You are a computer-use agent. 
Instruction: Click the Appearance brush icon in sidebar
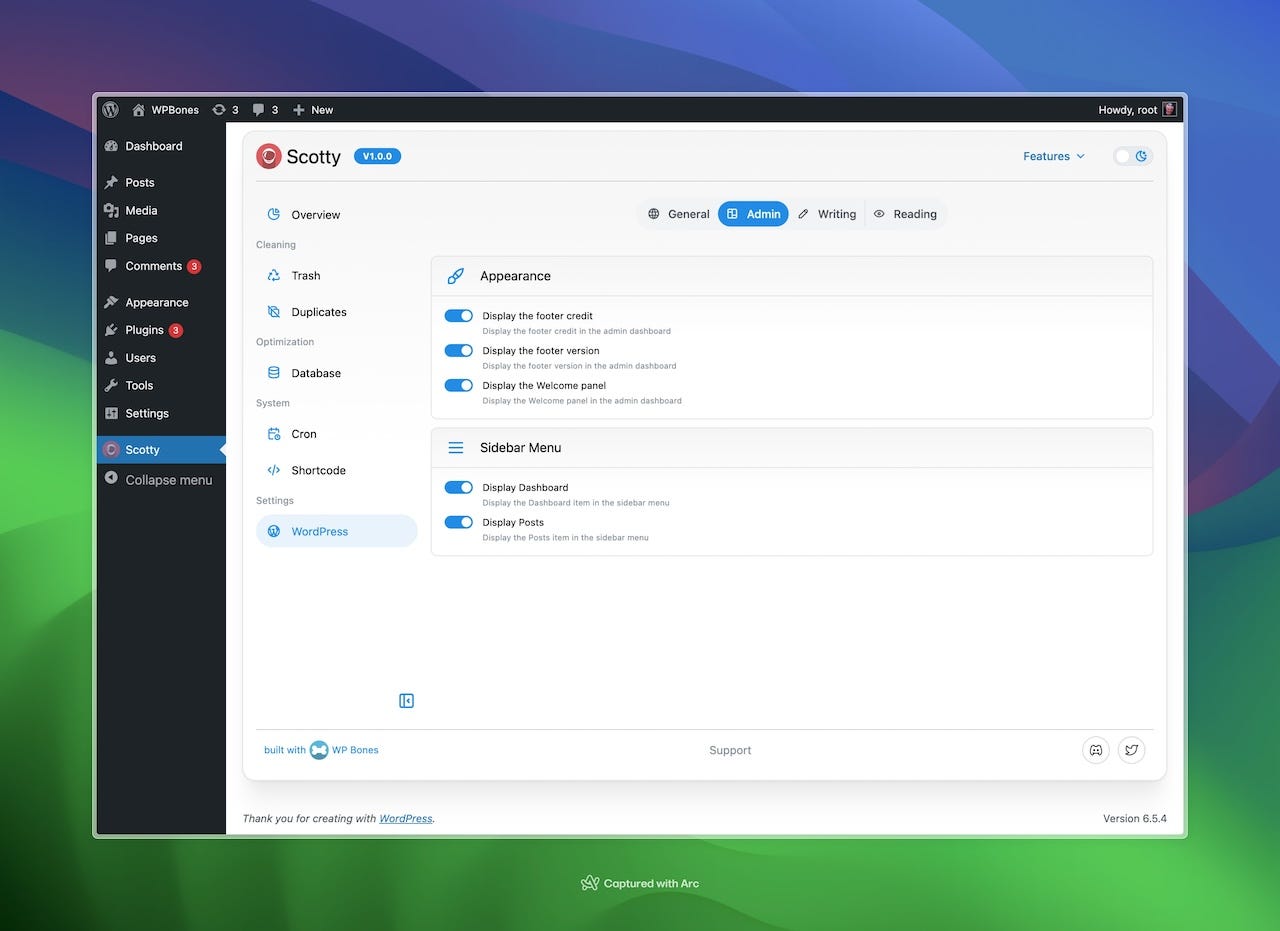pyautogui.click(x=111, y=302)
